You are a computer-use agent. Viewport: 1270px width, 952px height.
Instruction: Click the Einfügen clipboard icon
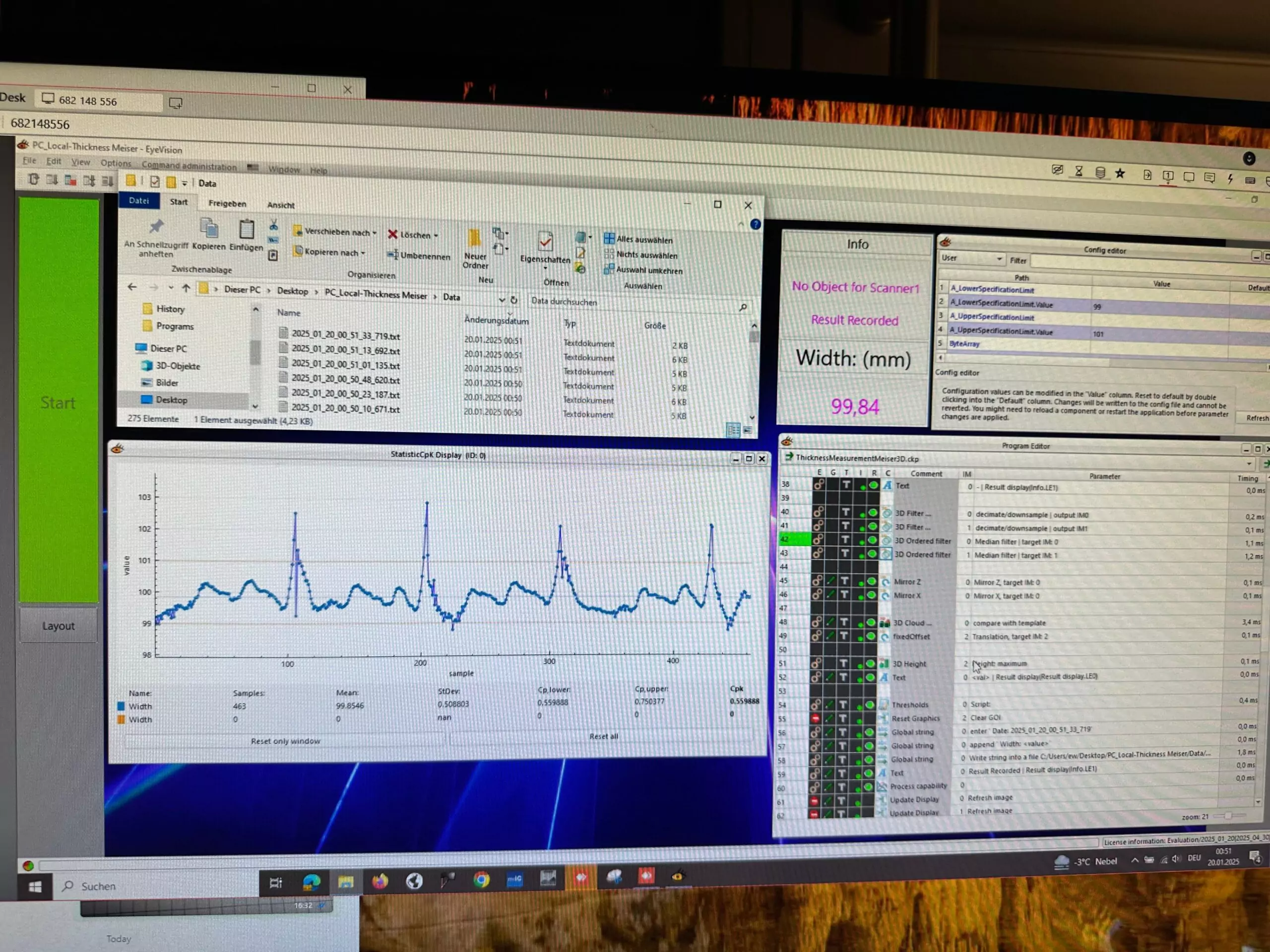[x=247, y=230]
